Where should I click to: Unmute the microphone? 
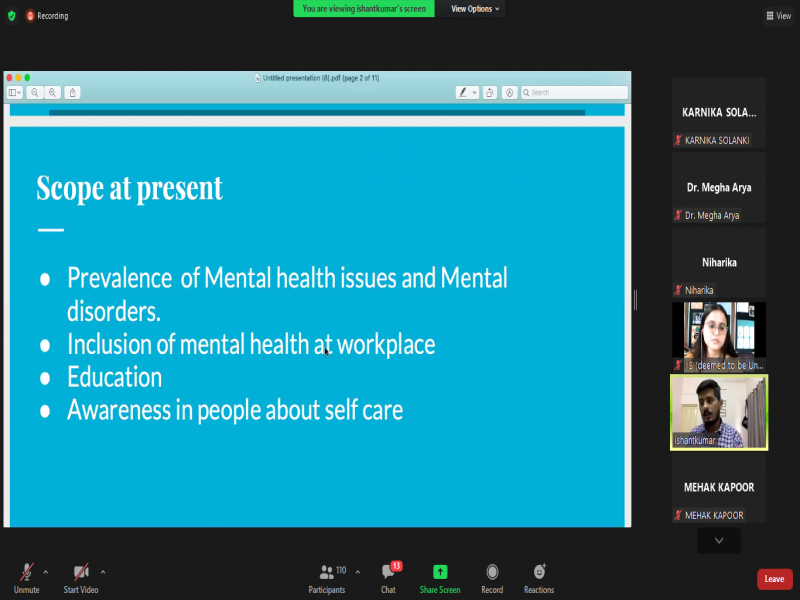27,573
